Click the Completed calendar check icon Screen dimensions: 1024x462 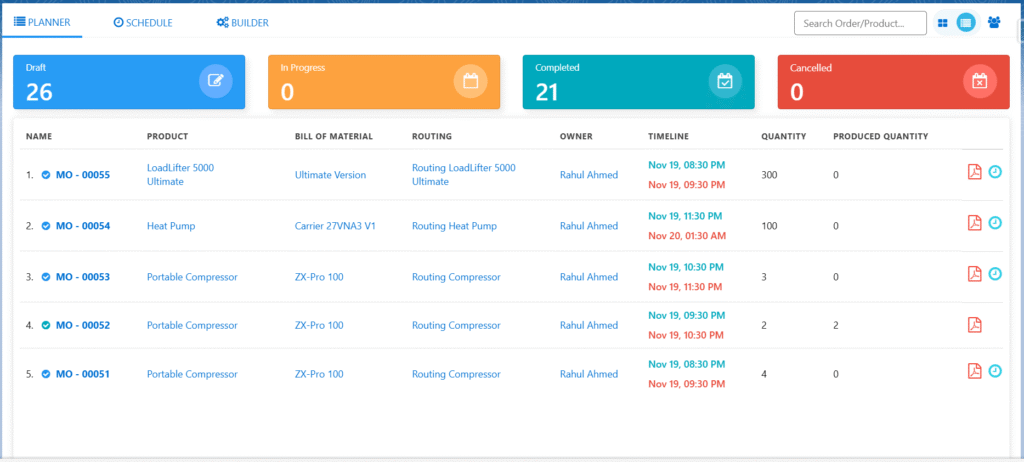(x=726, y=81)
